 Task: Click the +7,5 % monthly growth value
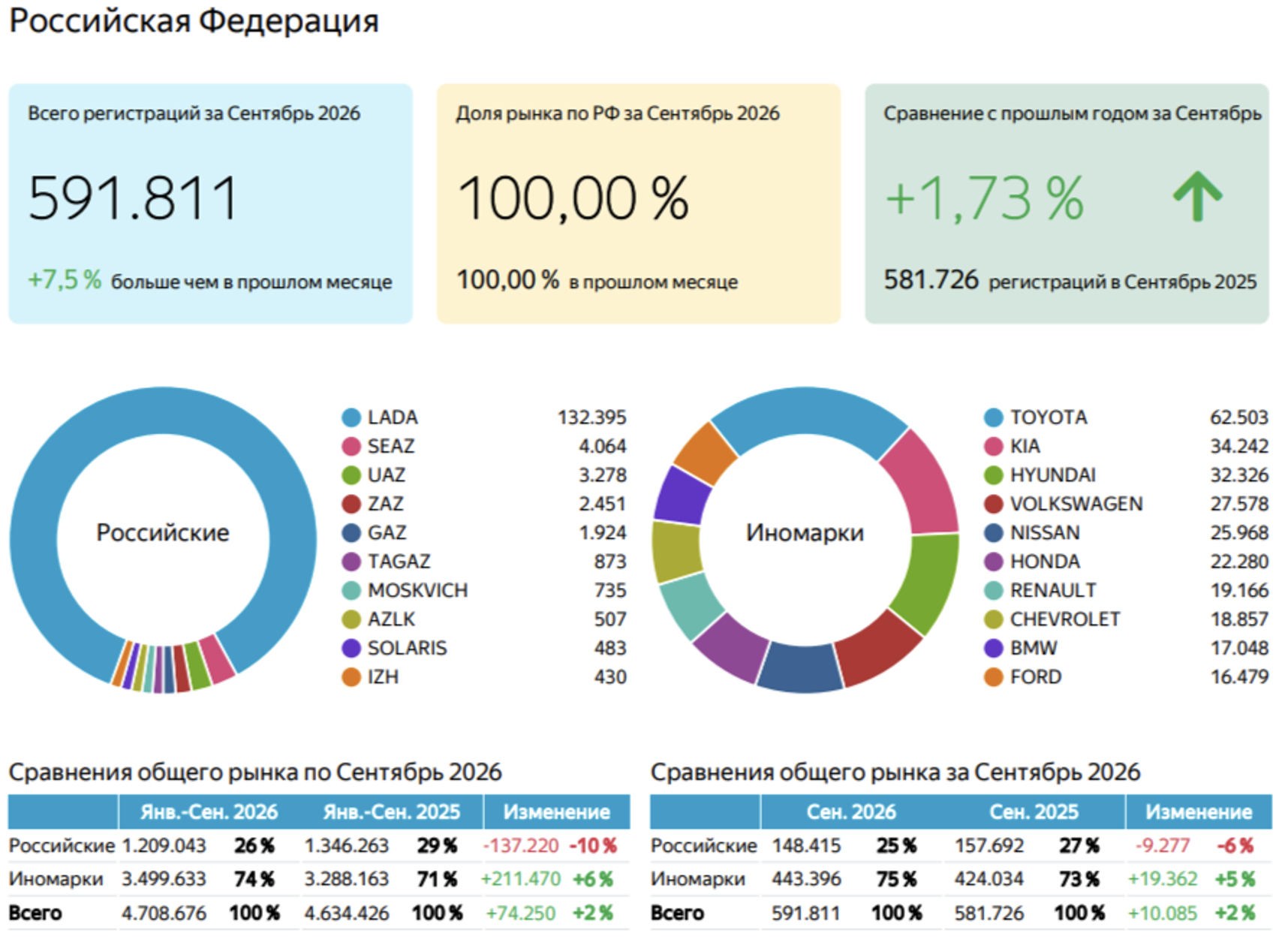click(65, 280)
